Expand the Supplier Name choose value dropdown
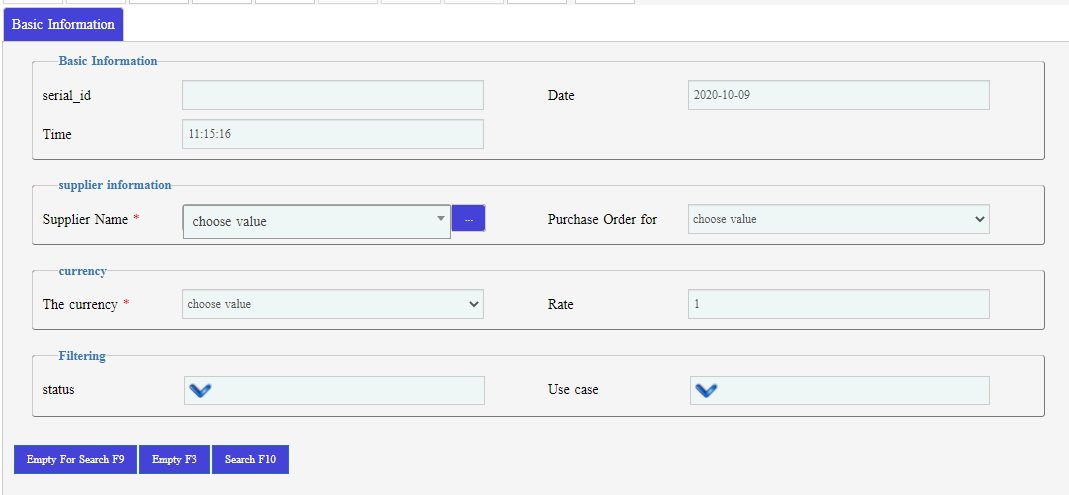 (316, 221)
